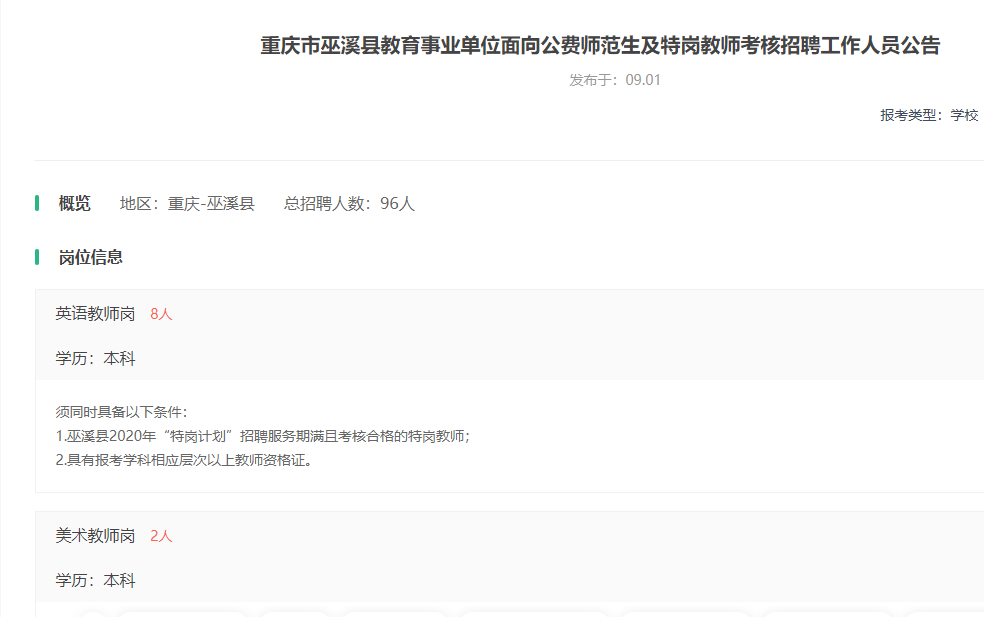Click condition 1 about 2020年特岗计划
This screenshot has width=984, height=617.
coord(263,436)
